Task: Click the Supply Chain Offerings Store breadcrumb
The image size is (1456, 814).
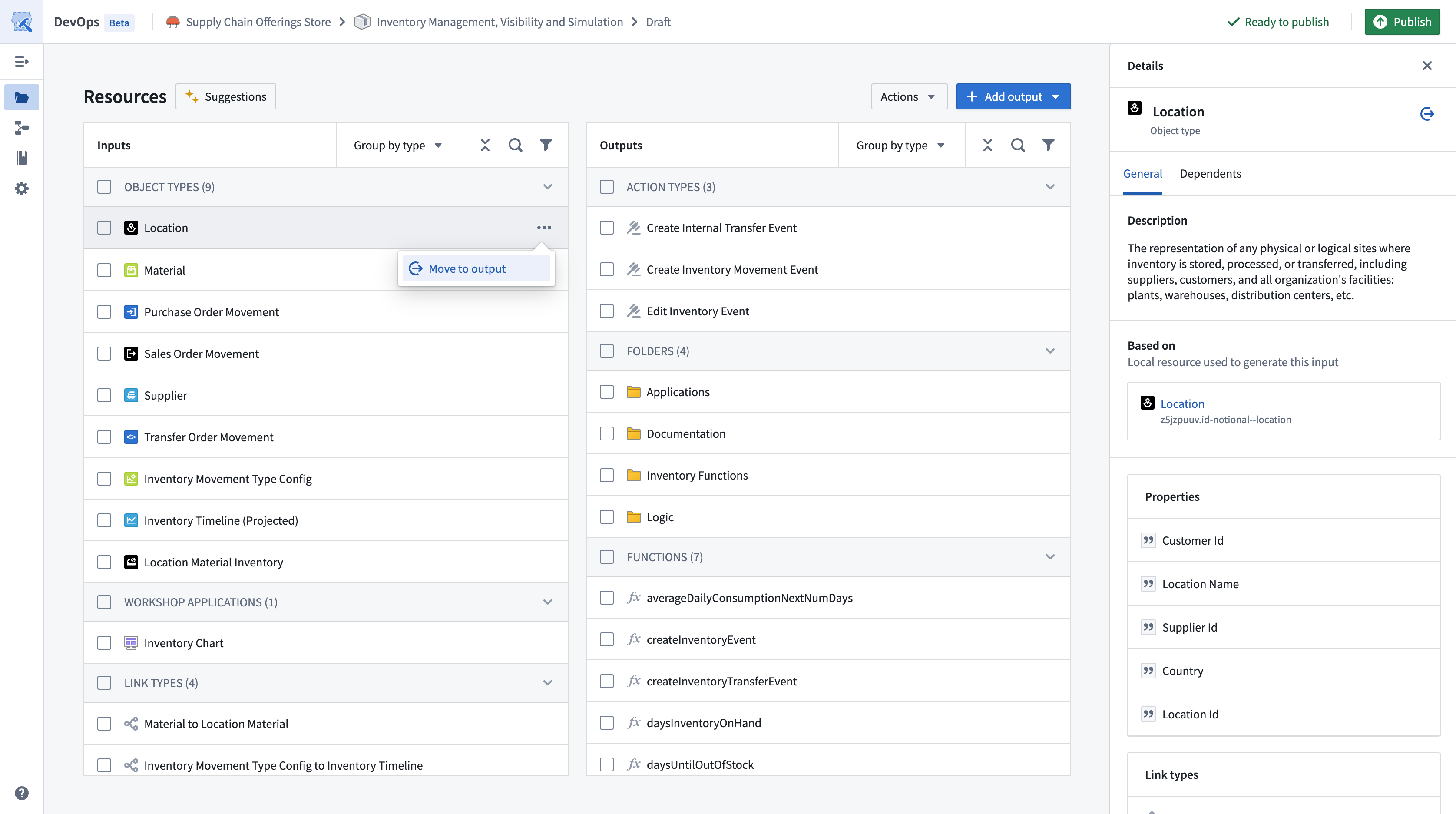Action: (x=258, y=22)
